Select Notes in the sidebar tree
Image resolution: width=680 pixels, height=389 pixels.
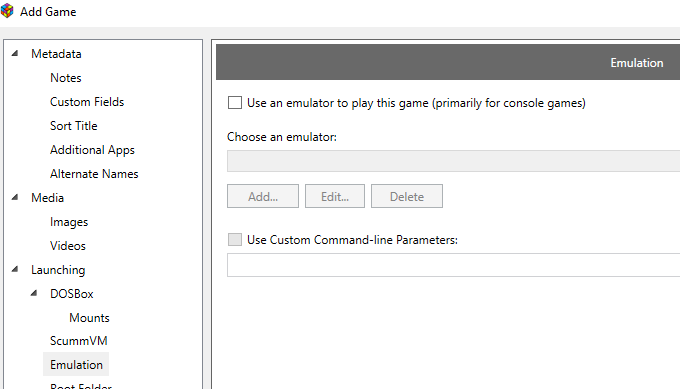point(65,78)
